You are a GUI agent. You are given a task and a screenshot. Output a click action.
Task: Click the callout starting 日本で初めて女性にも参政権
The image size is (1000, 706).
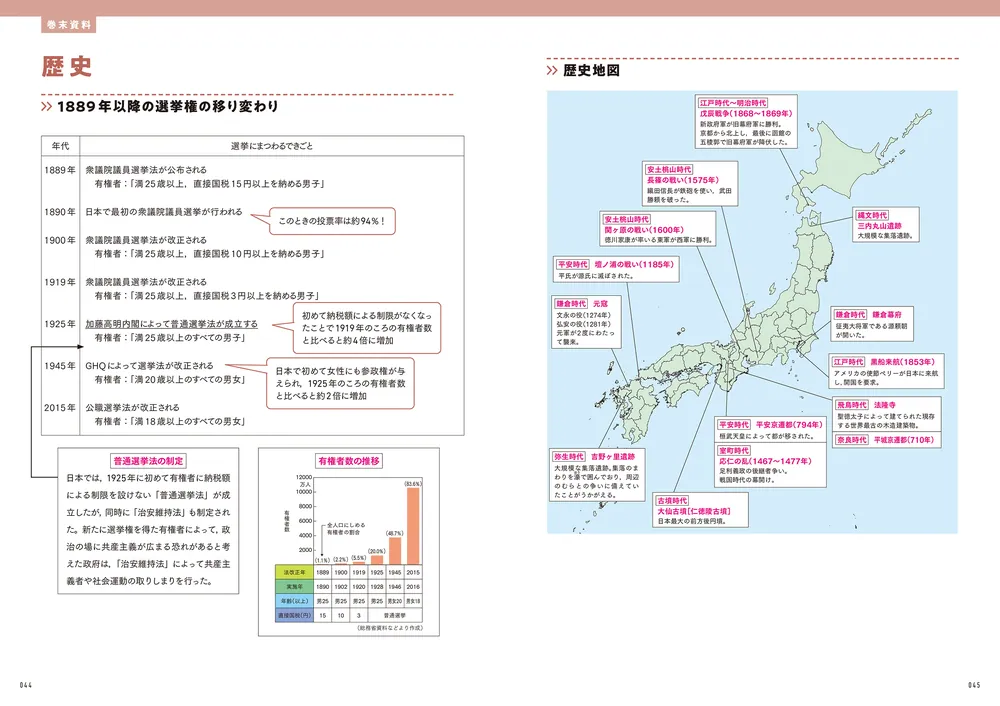(340, 383)
